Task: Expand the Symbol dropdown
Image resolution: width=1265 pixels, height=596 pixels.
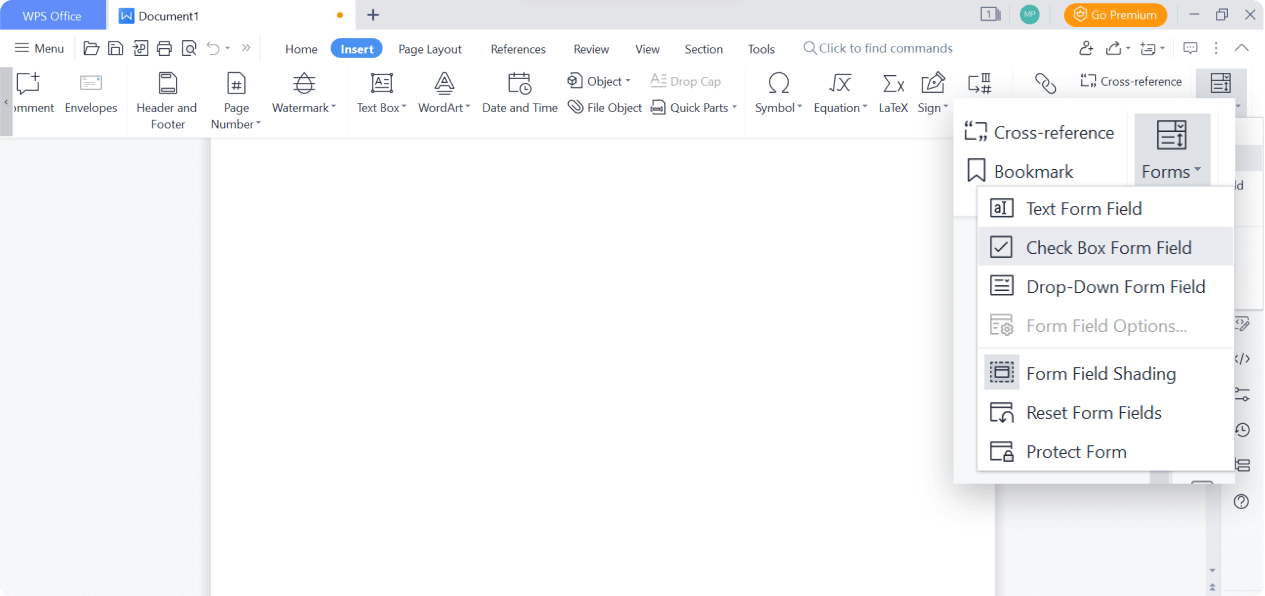Action: pyautogui.click(x=779, y=108)
